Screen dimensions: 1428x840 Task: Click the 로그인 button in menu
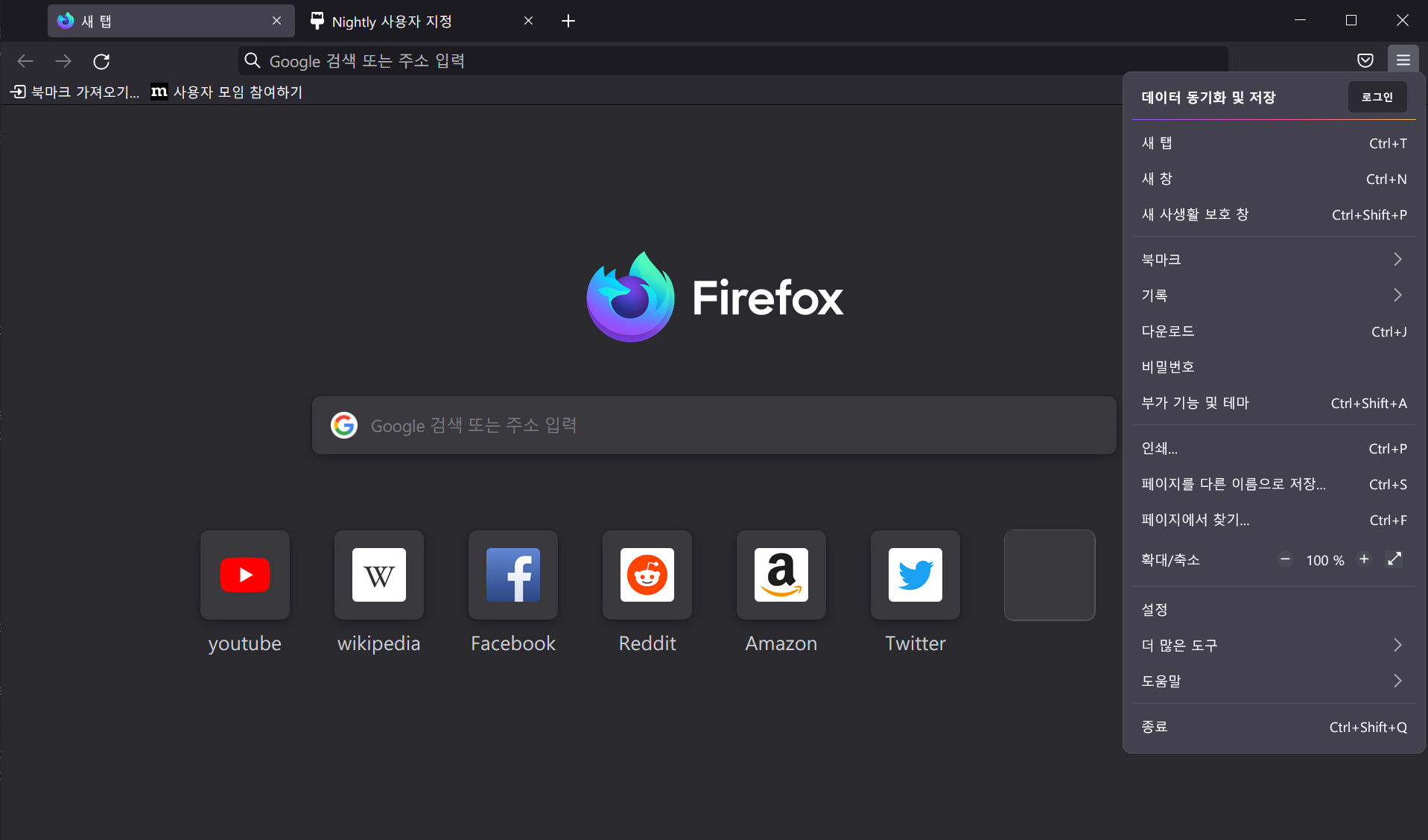pyautogui.click(x=1377, y=97)
